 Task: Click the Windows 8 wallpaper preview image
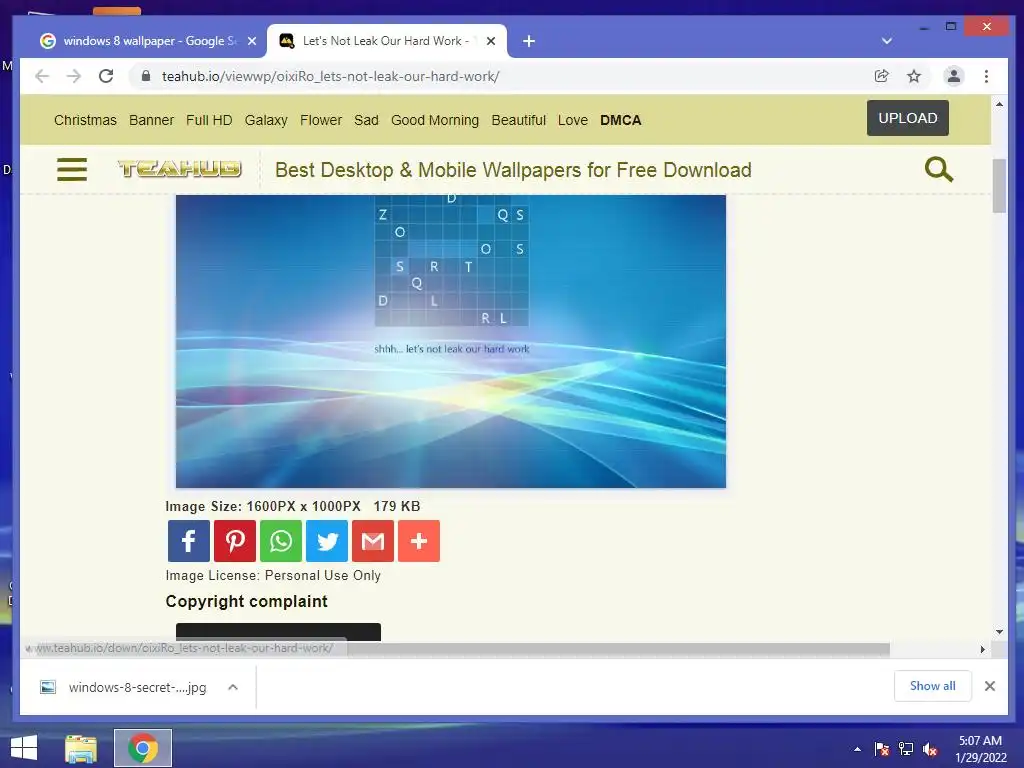click(x=451, y=341)
